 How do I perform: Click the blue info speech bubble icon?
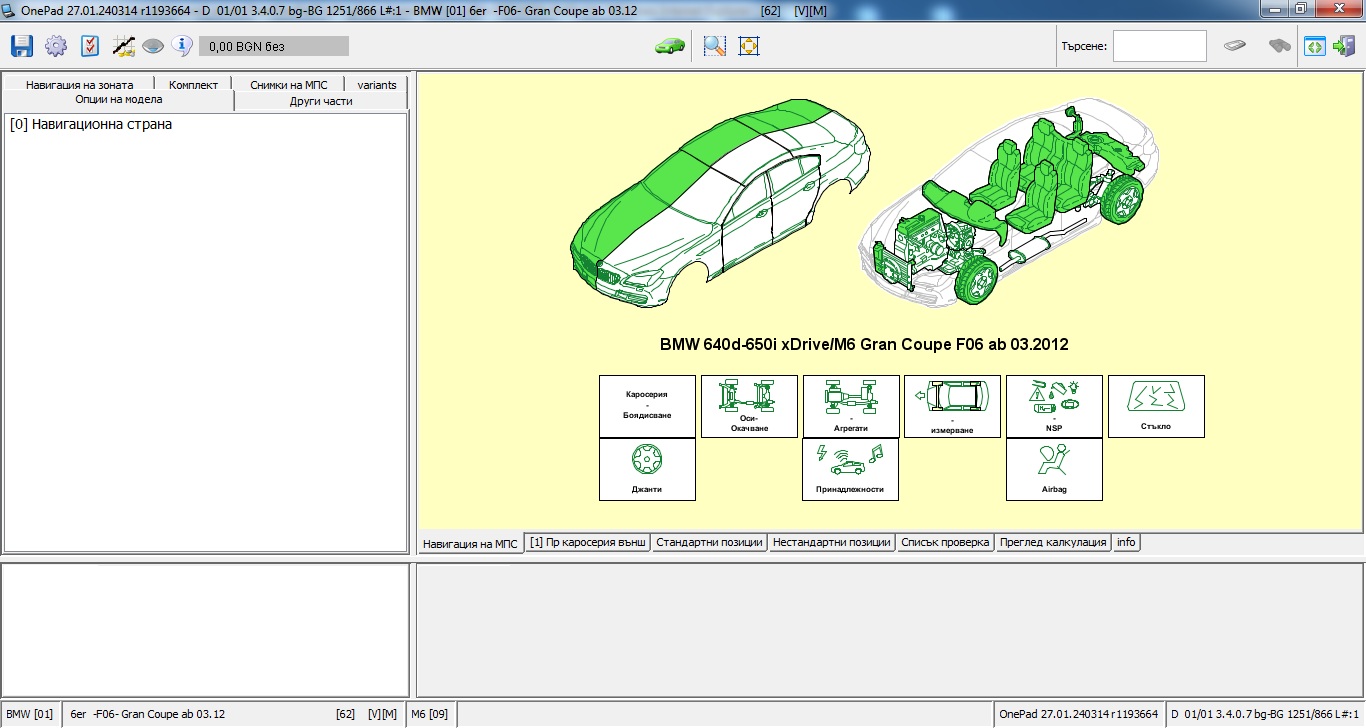(181, 45)
